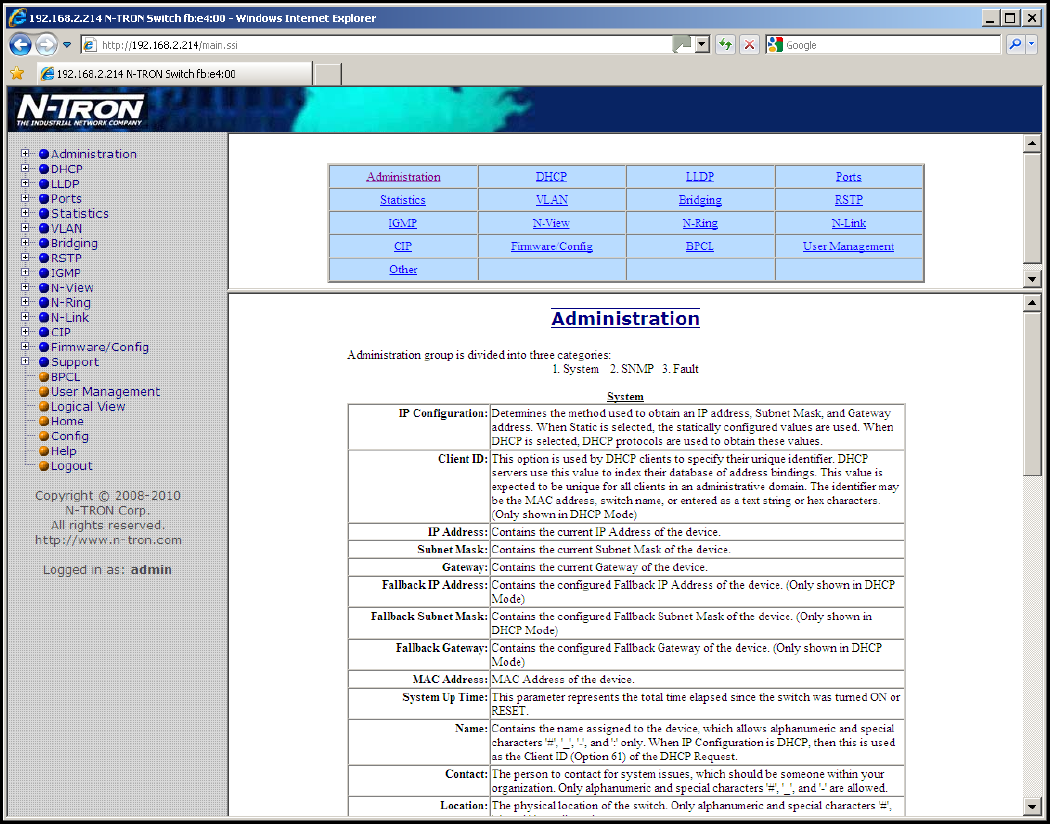Click the Favorites star icon
This screenshot has height=824, width=1050.
(17, 73)
